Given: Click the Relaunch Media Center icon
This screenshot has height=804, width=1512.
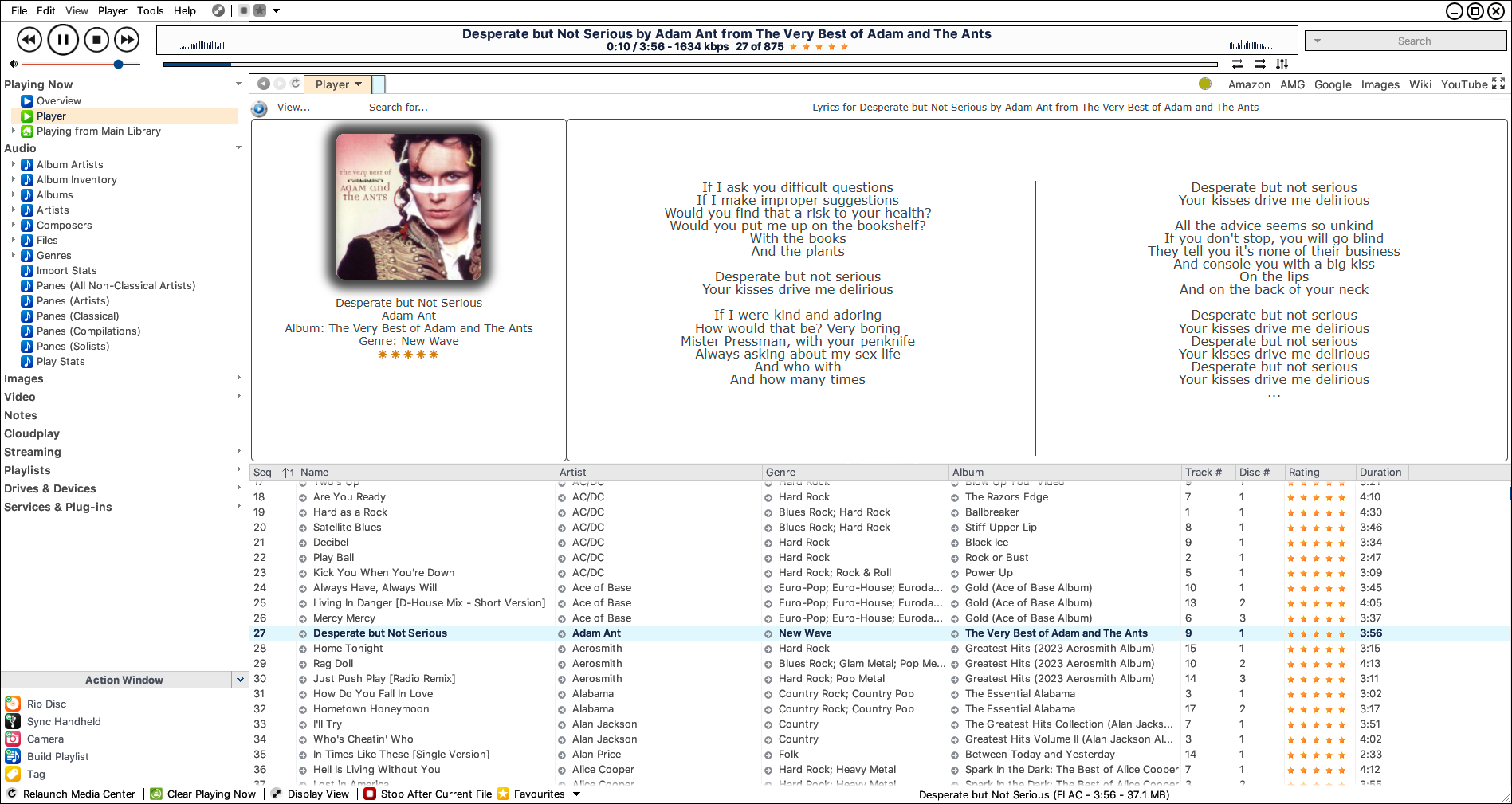Looking at the screenshot, I should pos(12,794).
